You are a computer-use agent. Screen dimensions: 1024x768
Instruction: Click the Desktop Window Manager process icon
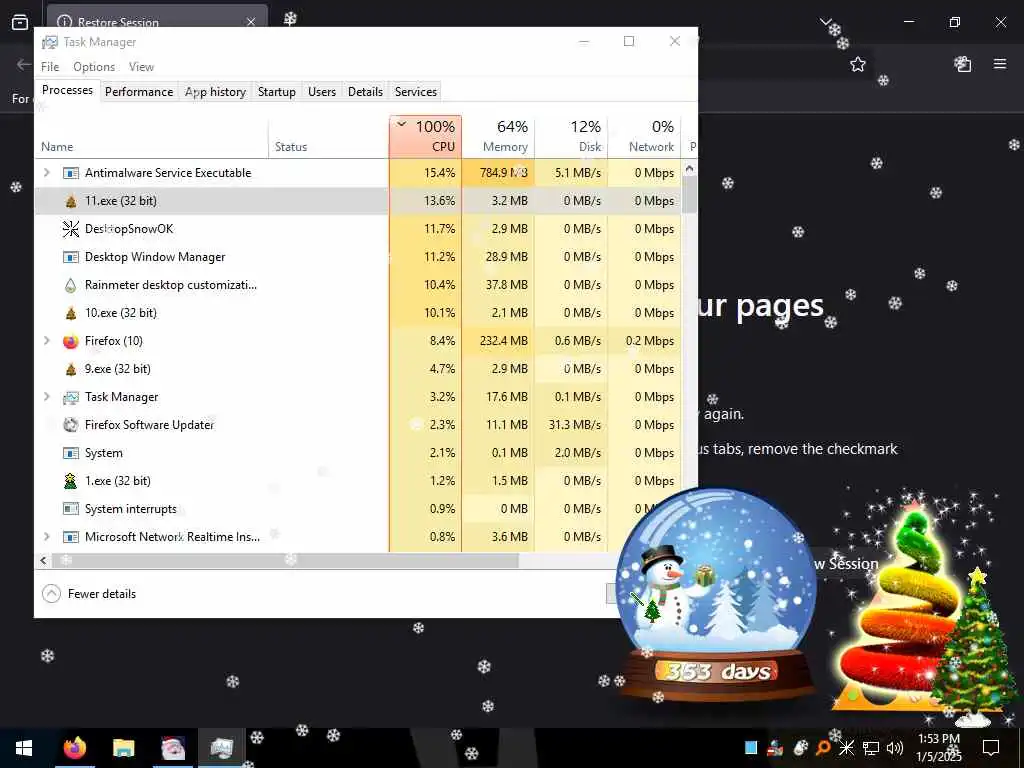point(71,257)
